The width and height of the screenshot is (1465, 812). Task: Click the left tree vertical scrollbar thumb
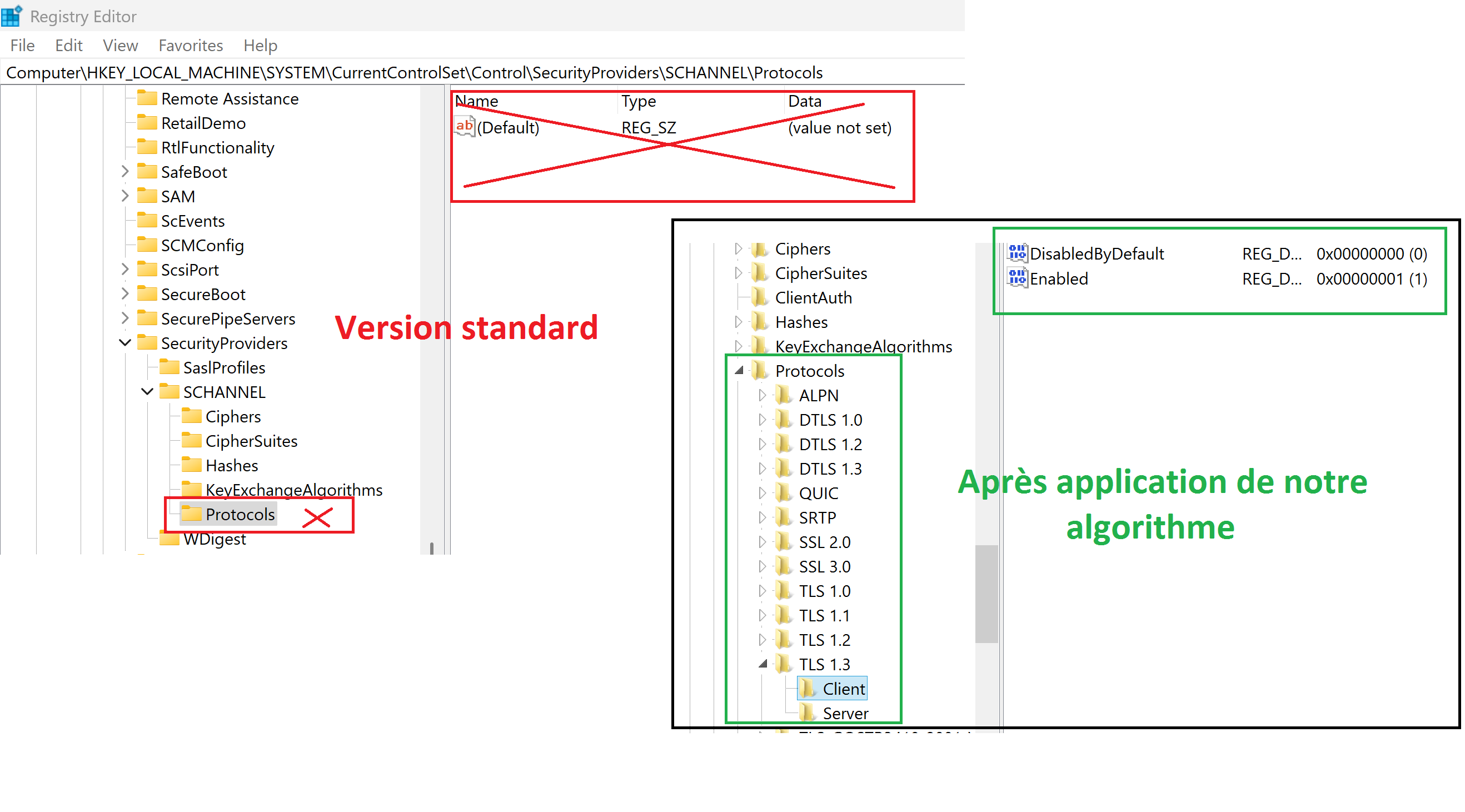tap(432, 548)
